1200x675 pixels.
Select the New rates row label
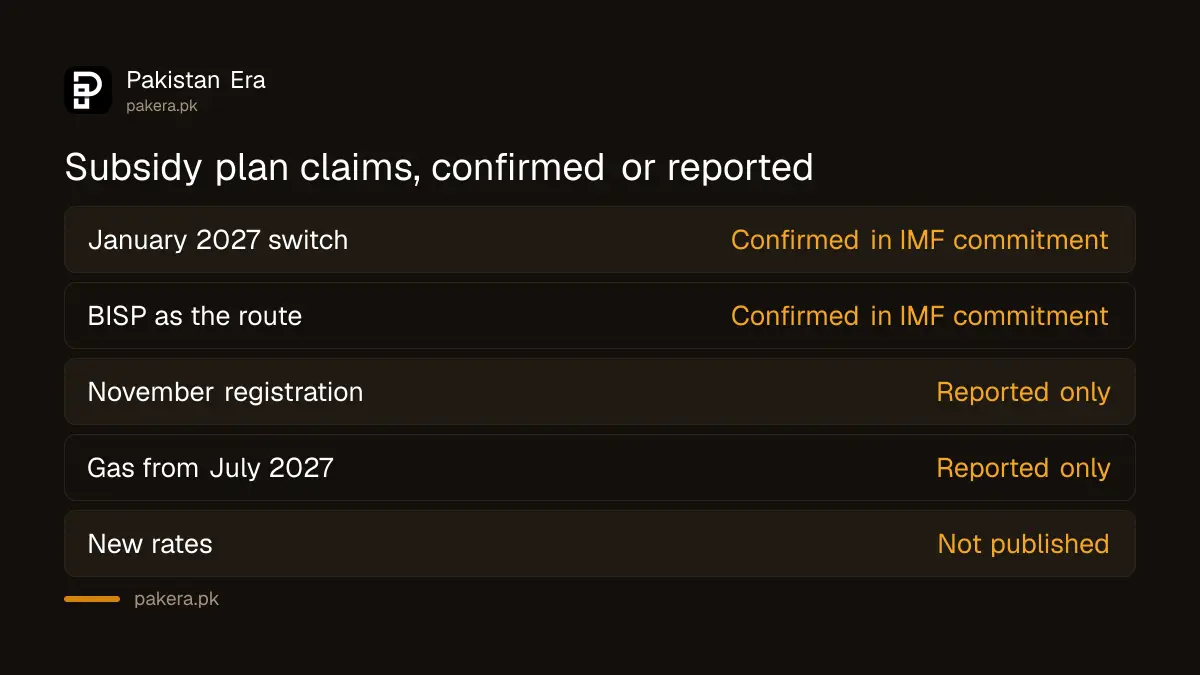150,544
